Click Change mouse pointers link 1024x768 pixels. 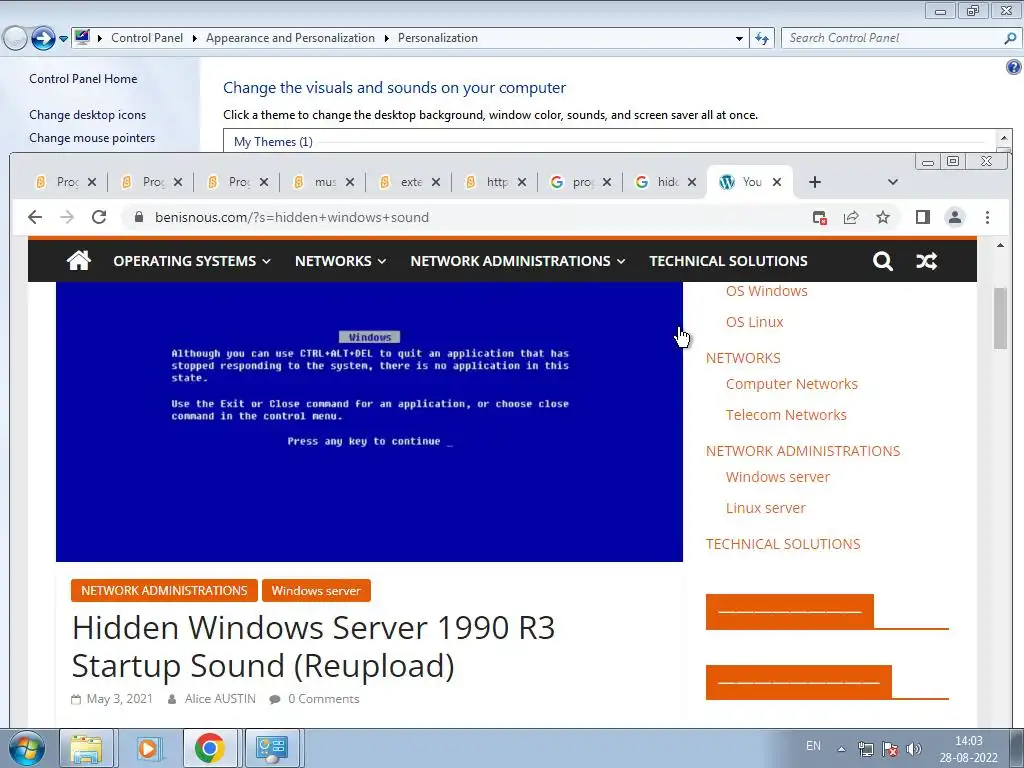92,138
